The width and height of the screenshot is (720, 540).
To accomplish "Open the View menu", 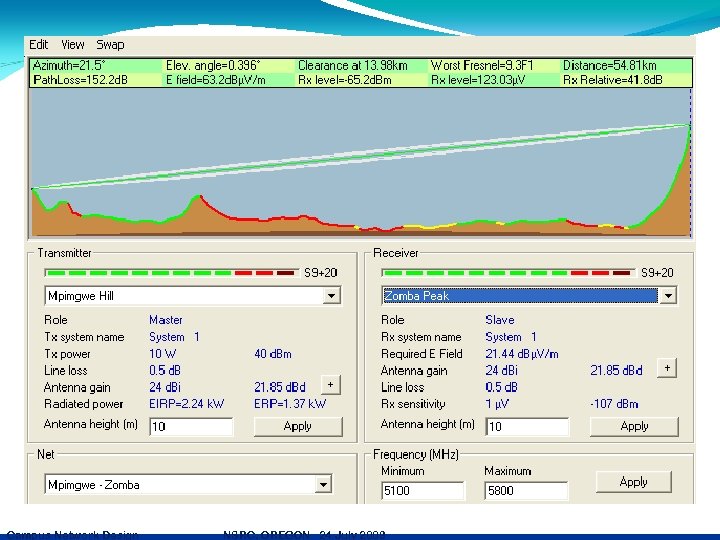I will [x=73, y=45].
